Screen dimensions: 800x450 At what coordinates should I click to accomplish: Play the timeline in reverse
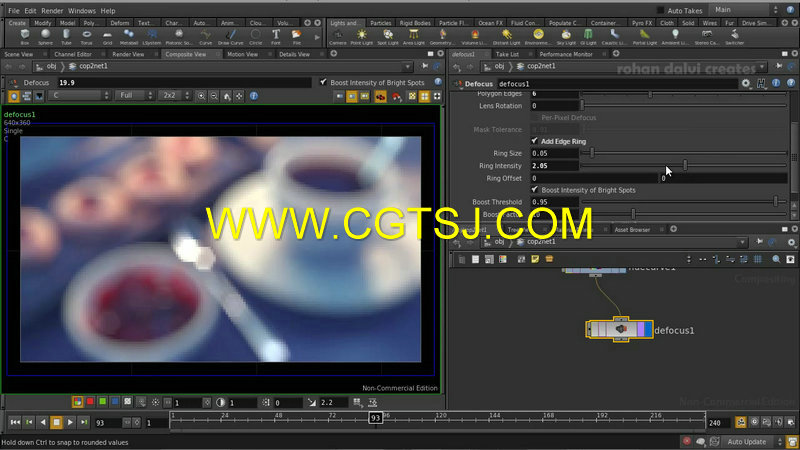[43, 422]
